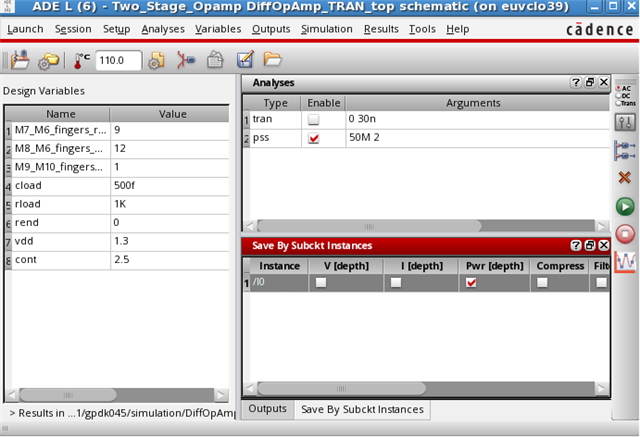Click the green Run Simulation button

pyautogui.click(x=625, y=207)
